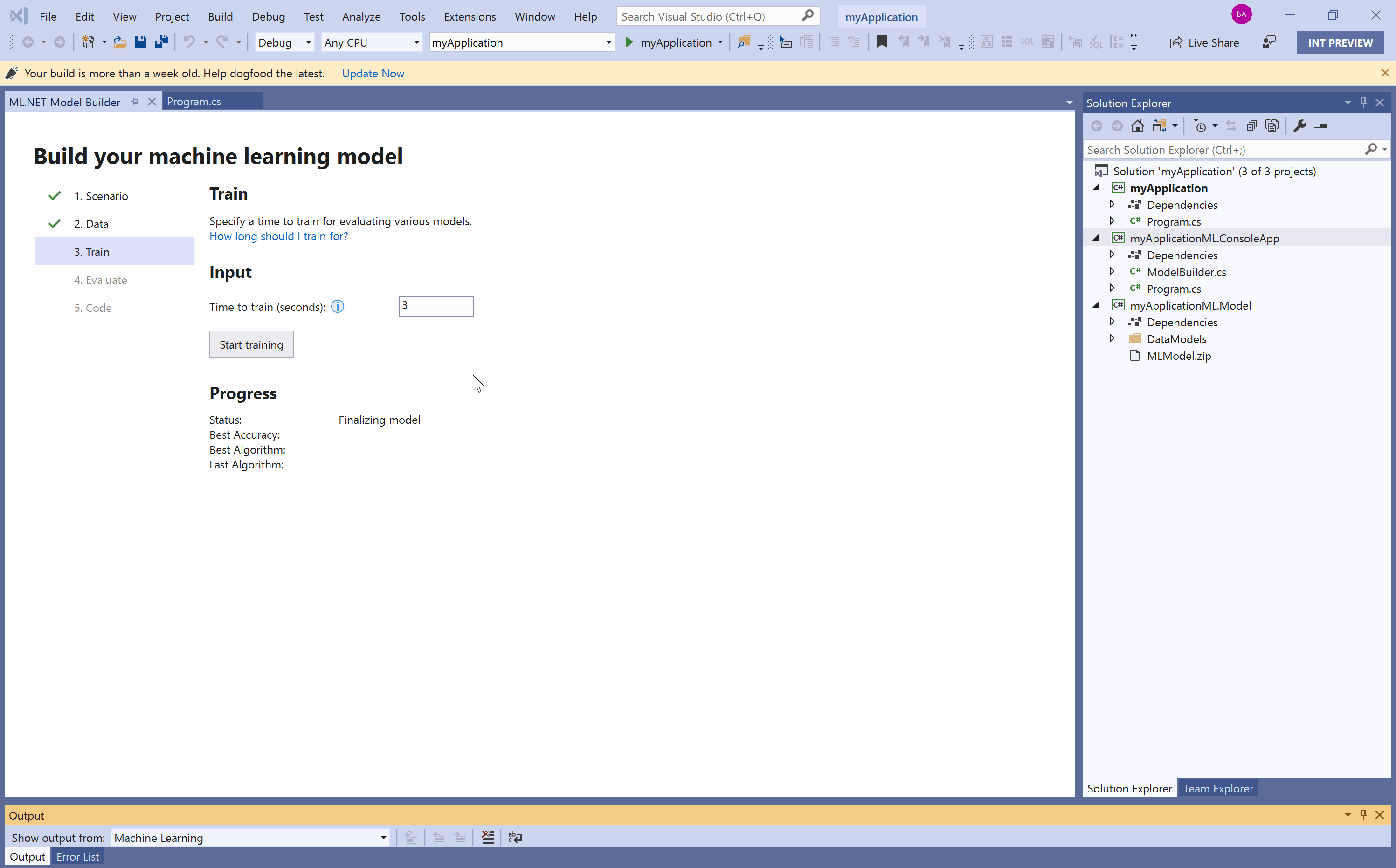Click Clear All icon in Output toolbar
This screenshot has height=868, width=1396.
pos(487,837)
